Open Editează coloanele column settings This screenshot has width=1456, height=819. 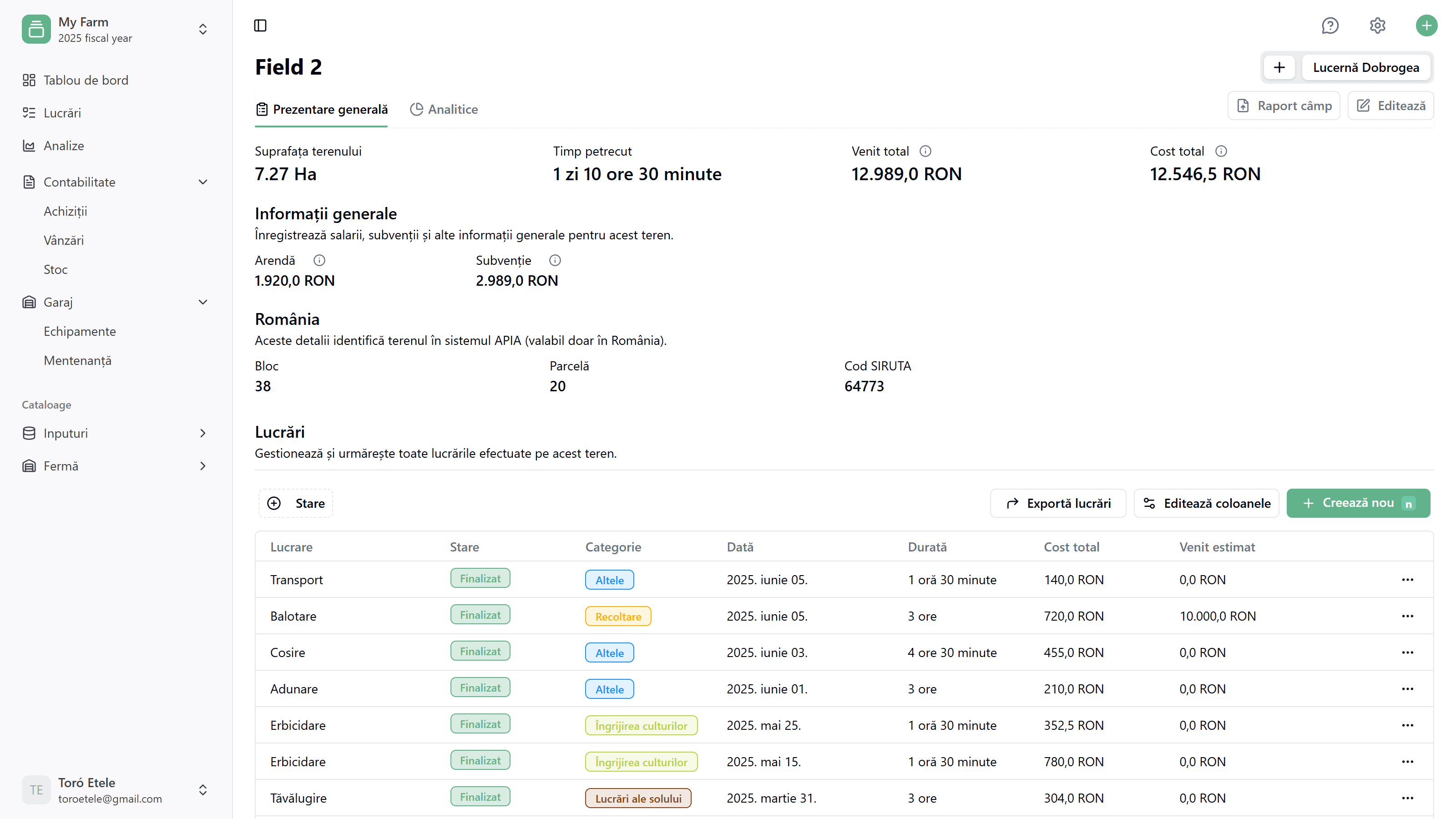point(1206,503)
